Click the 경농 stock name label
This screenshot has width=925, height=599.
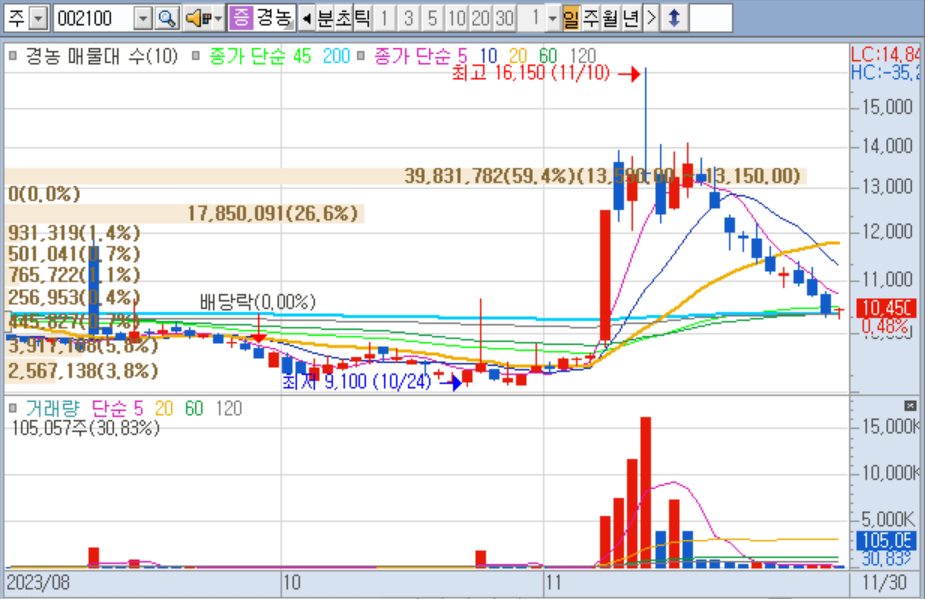point(274,18)
